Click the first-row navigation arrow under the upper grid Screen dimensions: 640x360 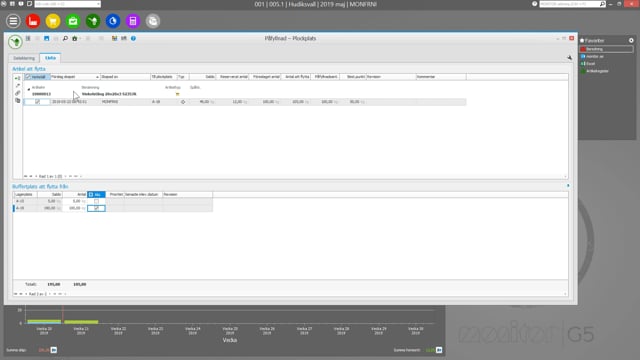tap(26, 176)
